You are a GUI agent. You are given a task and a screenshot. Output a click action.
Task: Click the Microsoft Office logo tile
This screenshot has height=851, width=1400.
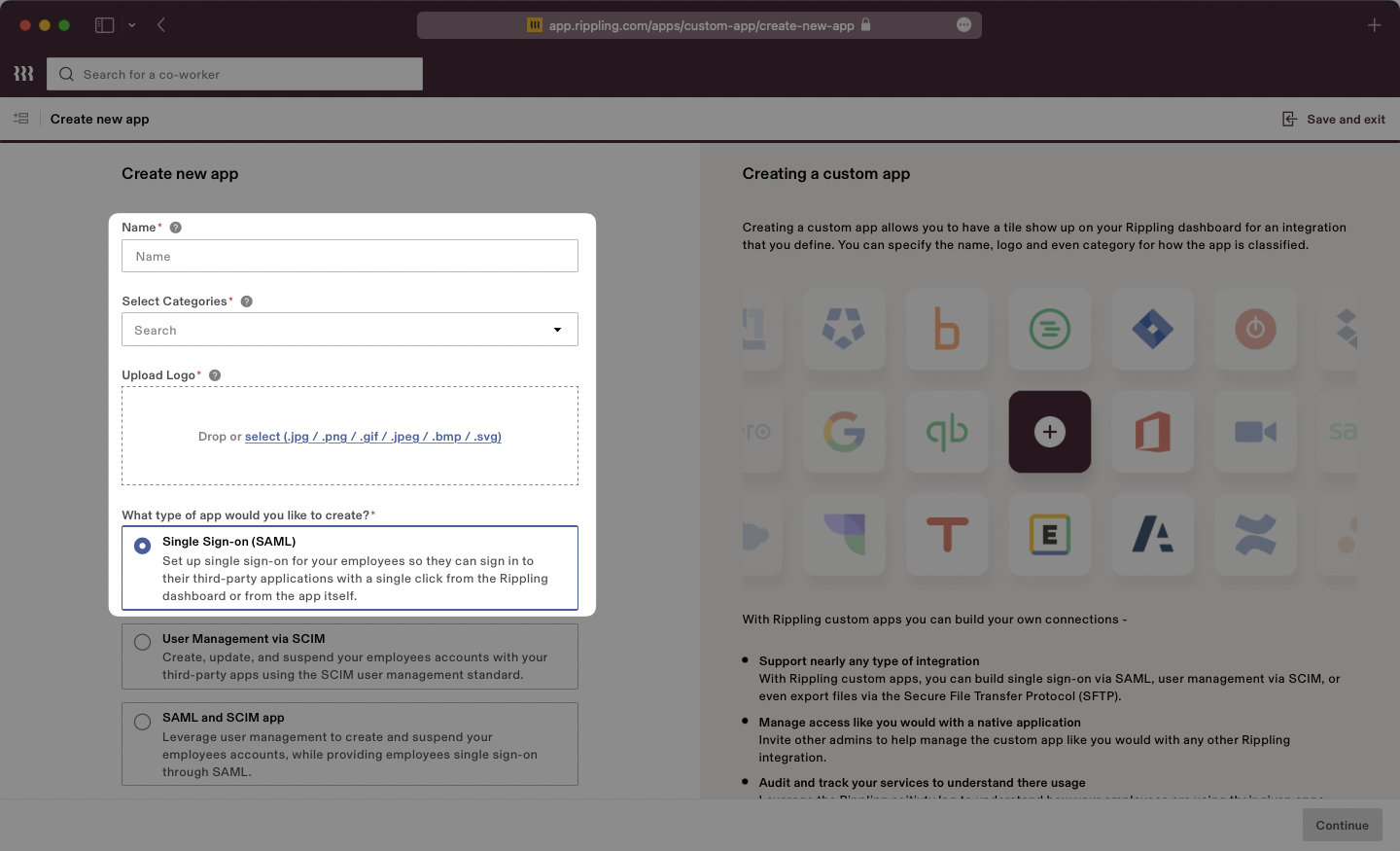click(x=1153, y=432)
